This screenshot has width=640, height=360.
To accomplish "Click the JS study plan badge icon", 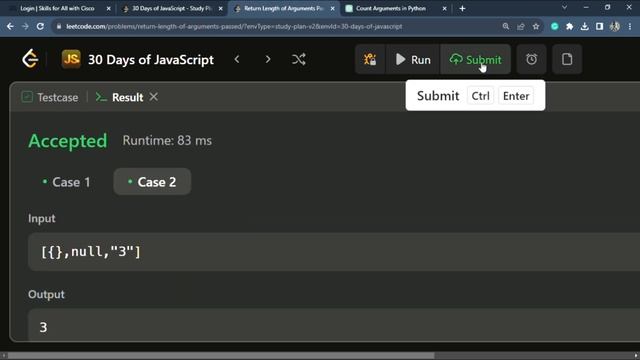I will coord(71,59).
